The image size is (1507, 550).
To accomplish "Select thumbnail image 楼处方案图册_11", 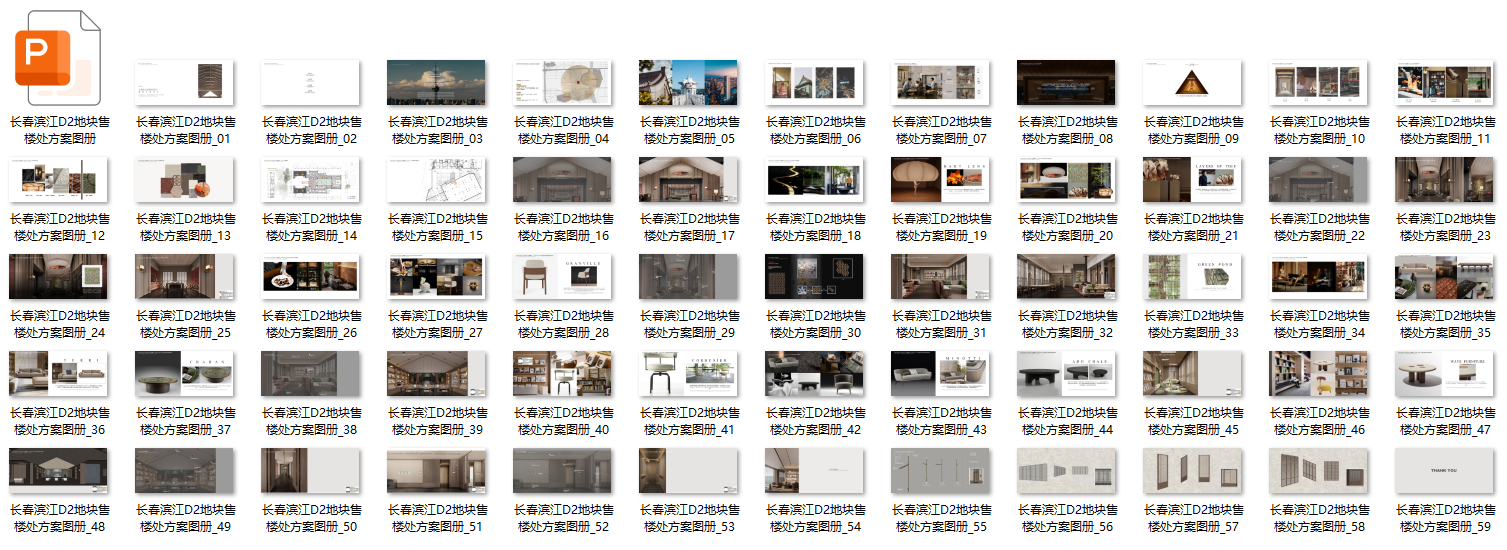I will (1444, 82).
